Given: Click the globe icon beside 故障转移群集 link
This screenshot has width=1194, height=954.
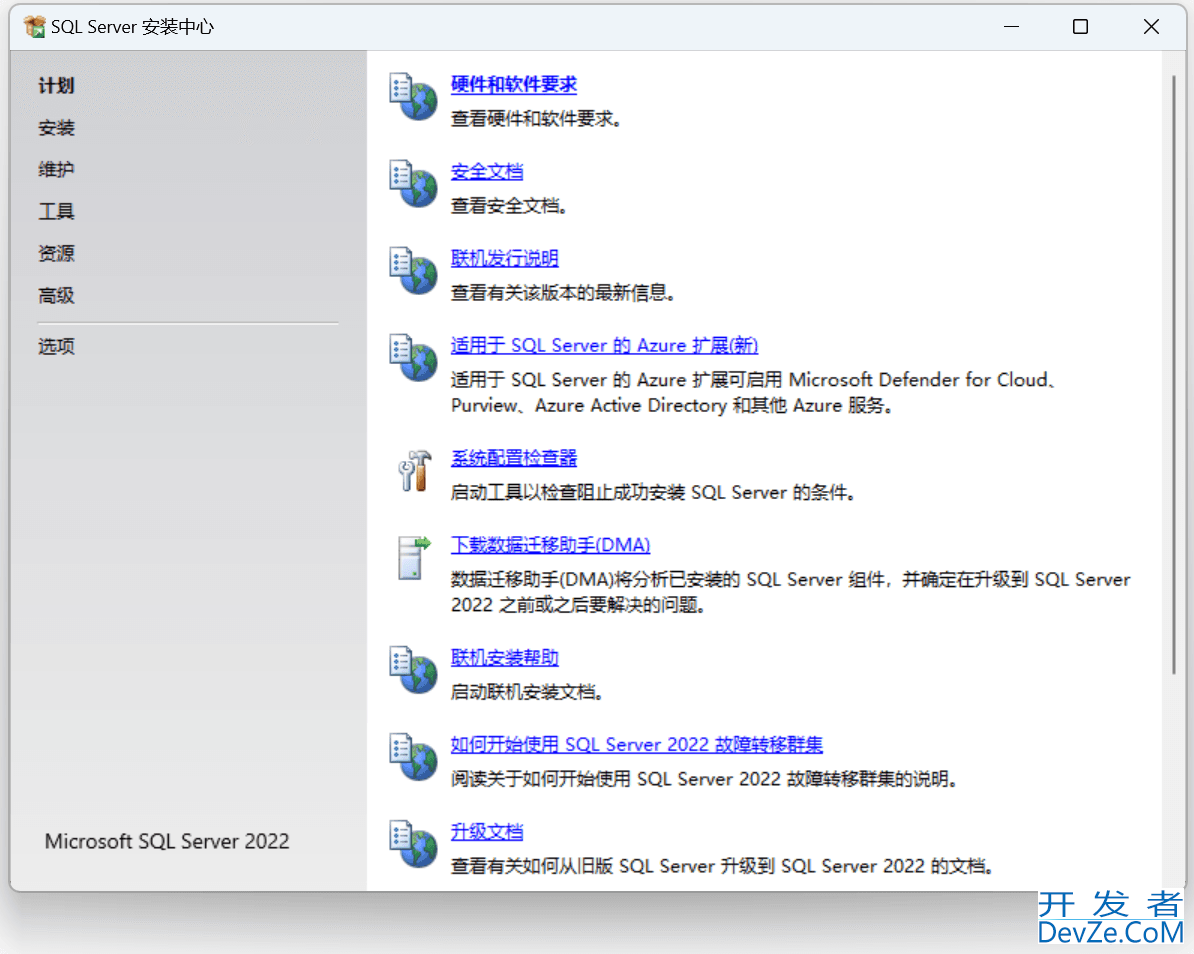Looking at the screenshot, I should (x=413, y=757).
